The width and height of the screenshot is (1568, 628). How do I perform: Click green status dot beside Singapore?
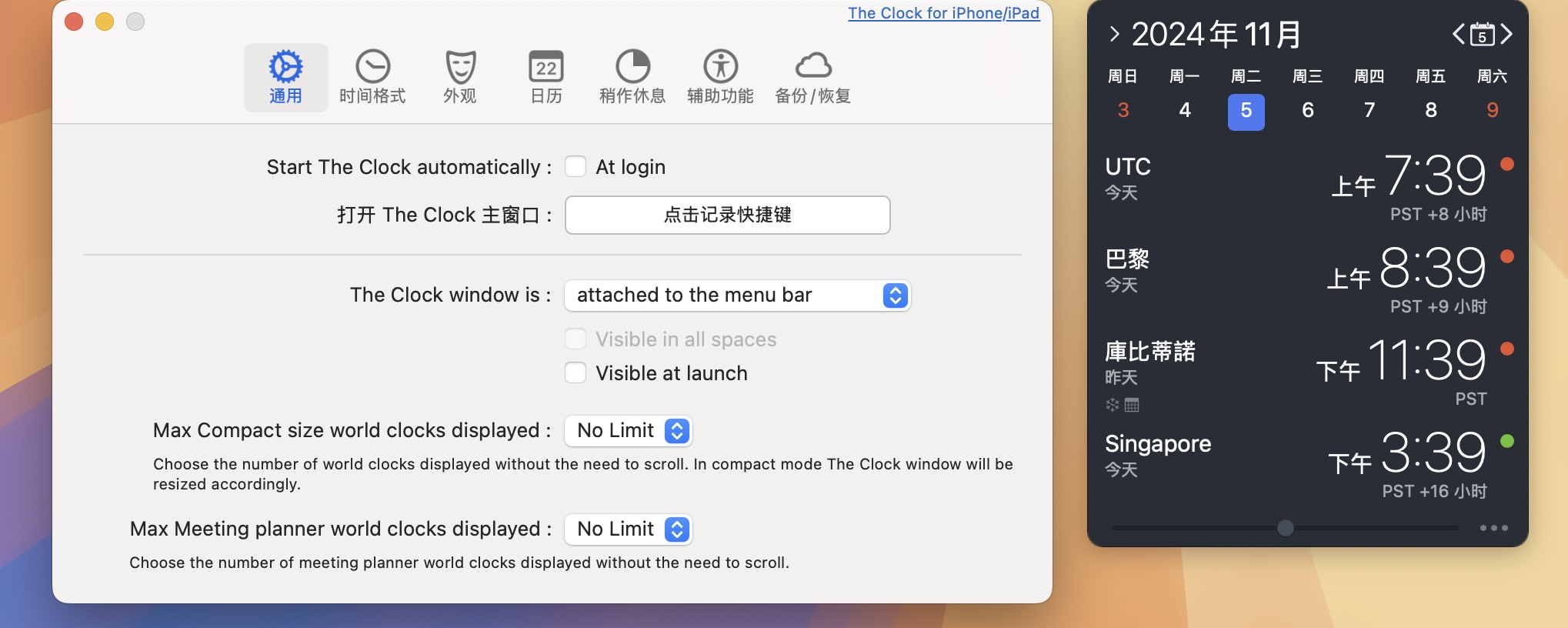pos(1507,441)
